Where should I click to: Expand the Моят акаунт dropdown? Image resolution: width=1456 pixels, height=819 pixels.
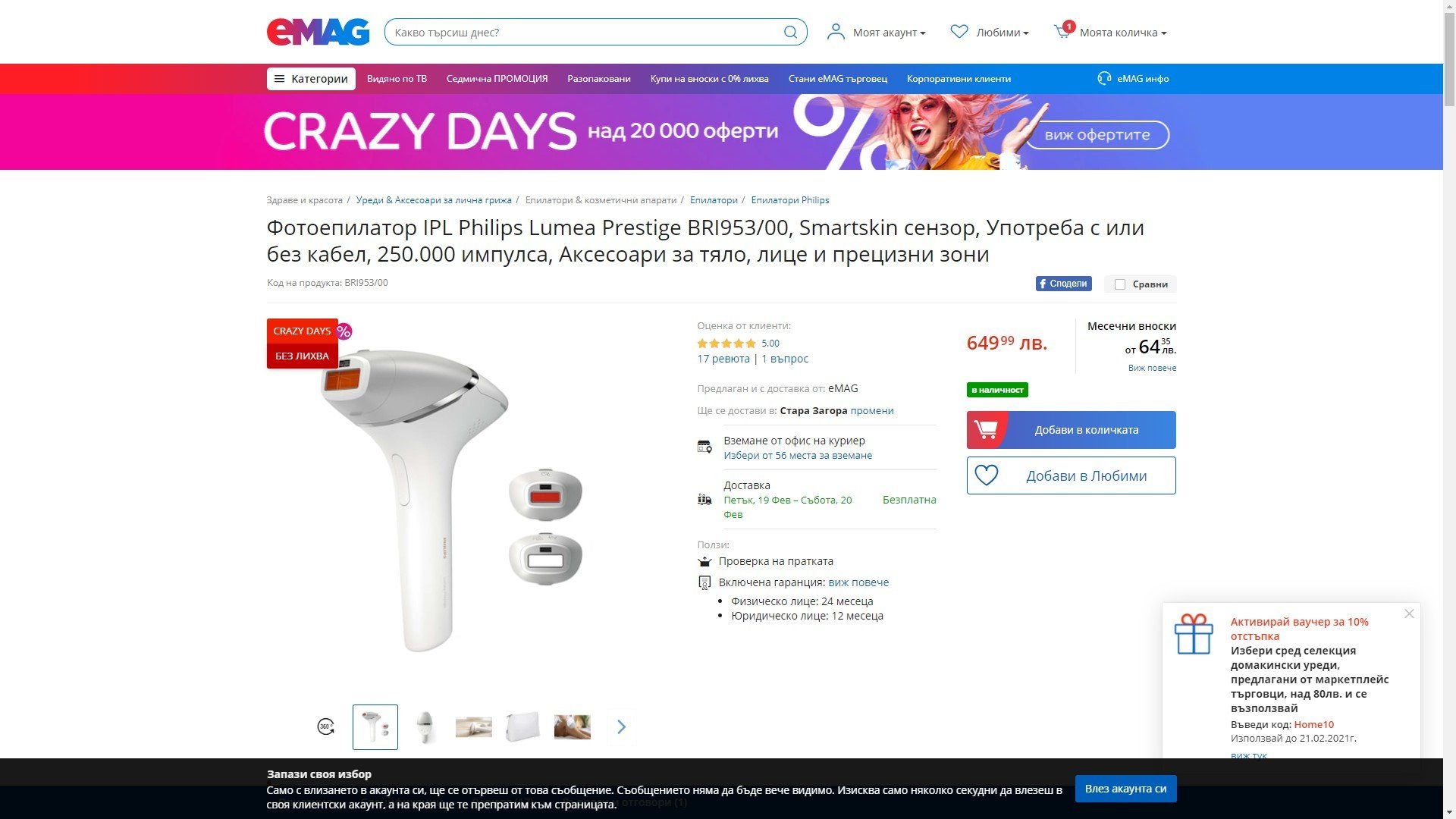[877, 32]
